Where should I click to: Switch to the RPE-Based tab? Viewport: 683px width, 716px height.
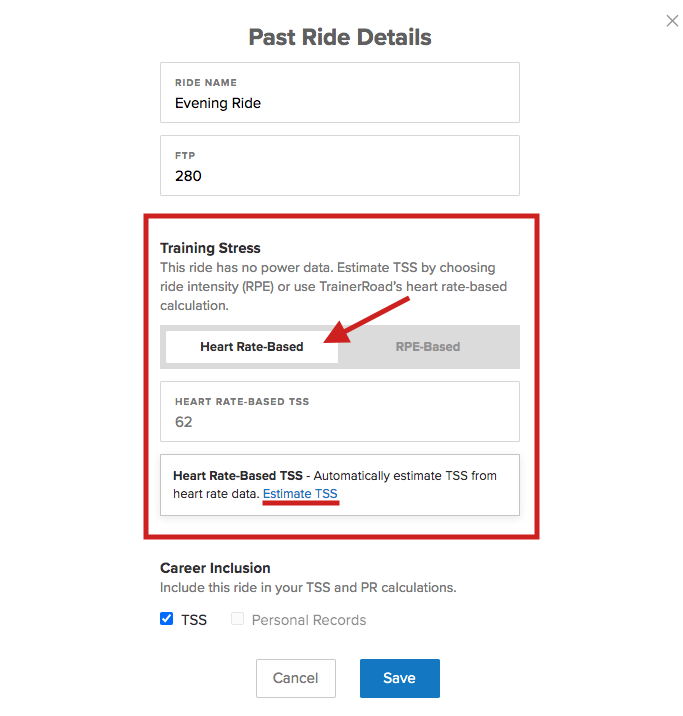[428, 347]
